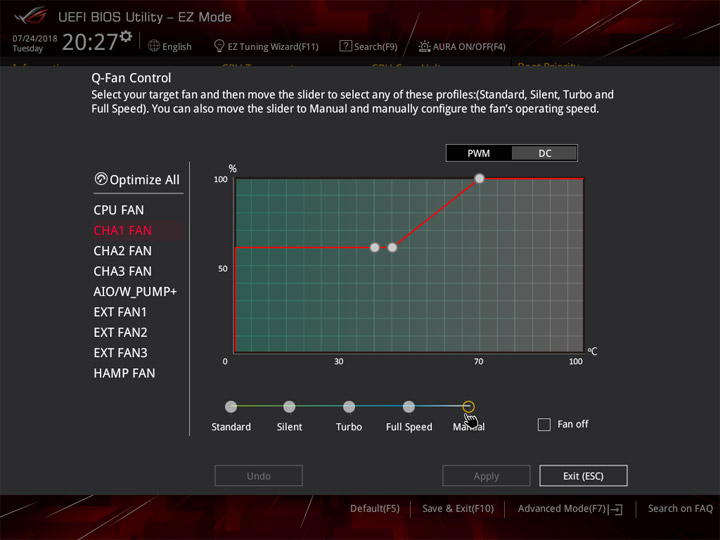Click the globe language icon
Image resolution: width=720 pixels, height=540 pixels.
point(154,46)
